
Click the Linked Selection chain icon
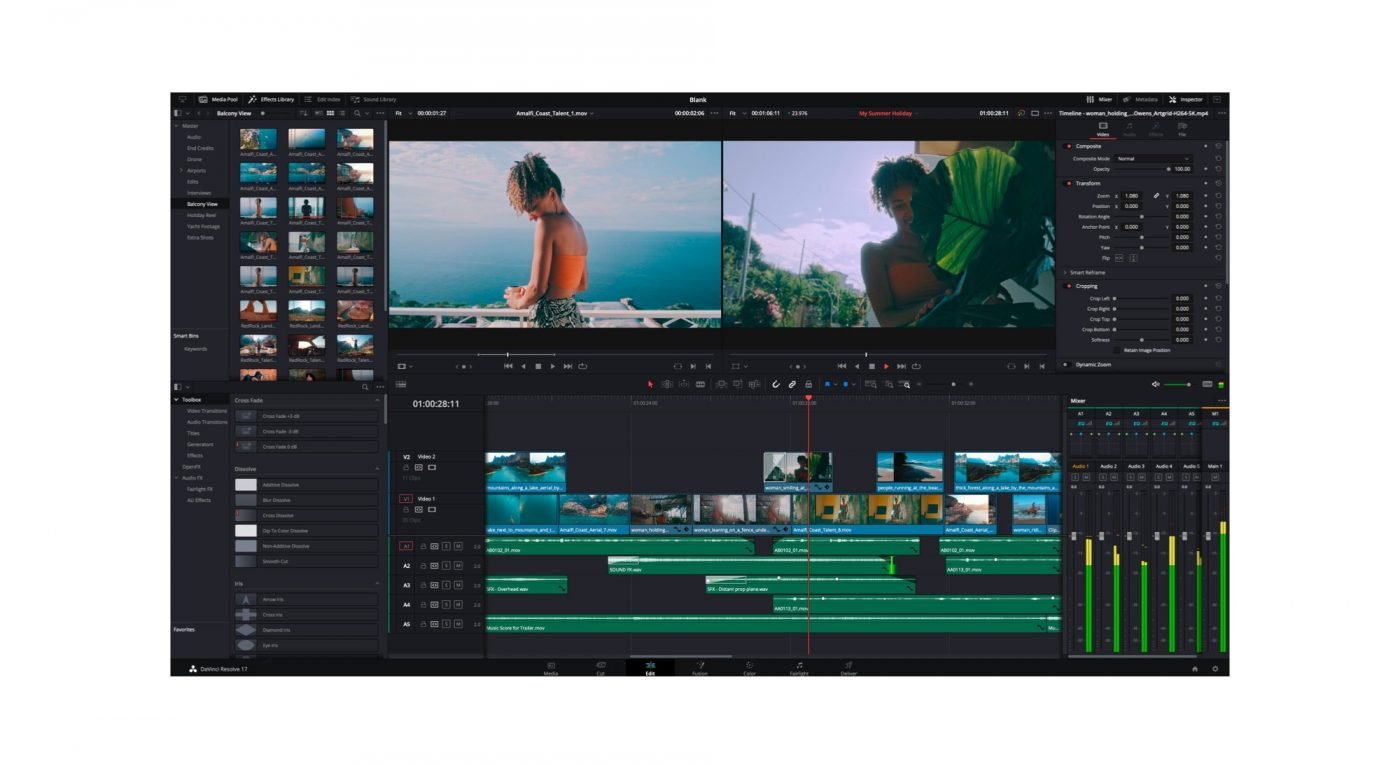pos(792,384)
